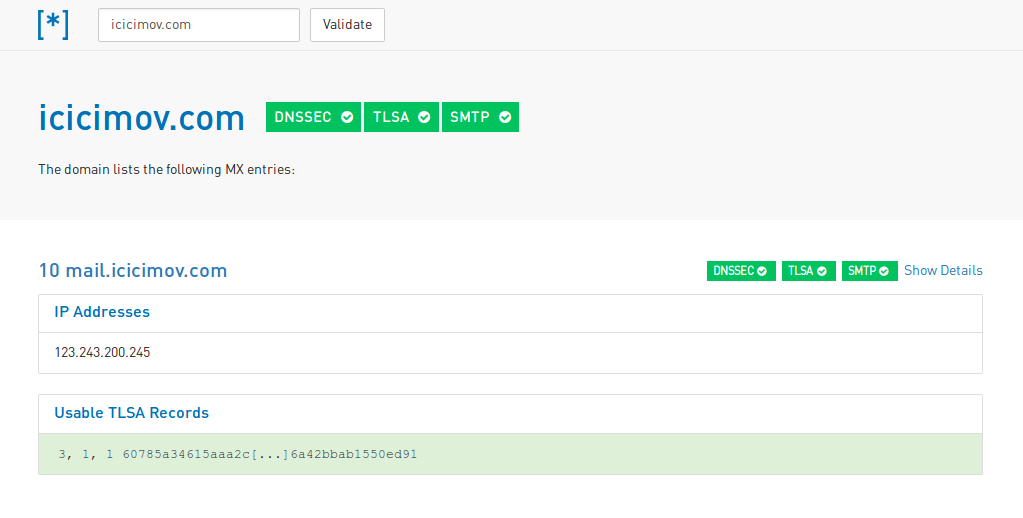This screenshot has height=518, width=1023.
Task: Click the large green SMTP label text
Action: 470,117
